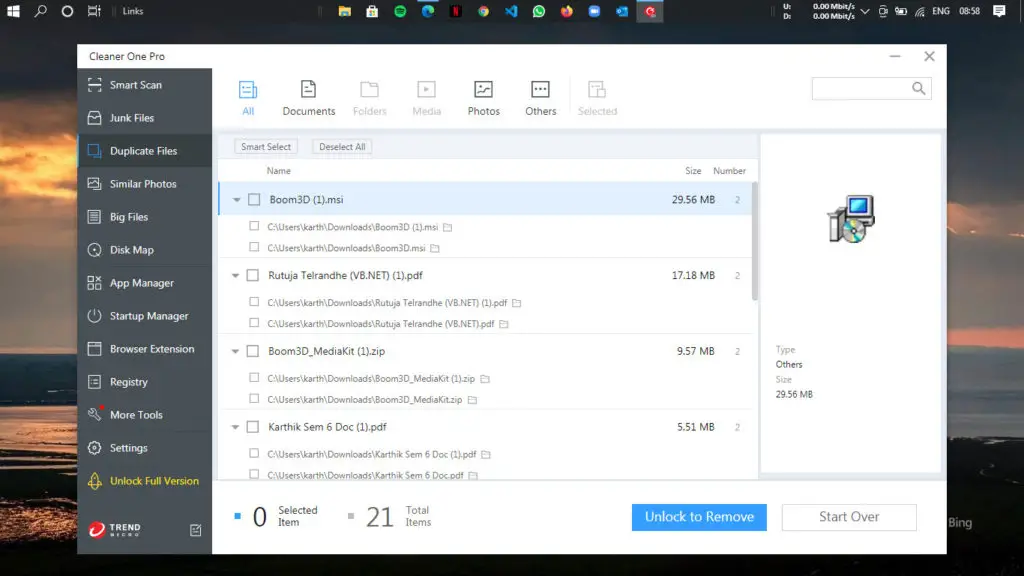Open Browser Extension section

[144, 349]
